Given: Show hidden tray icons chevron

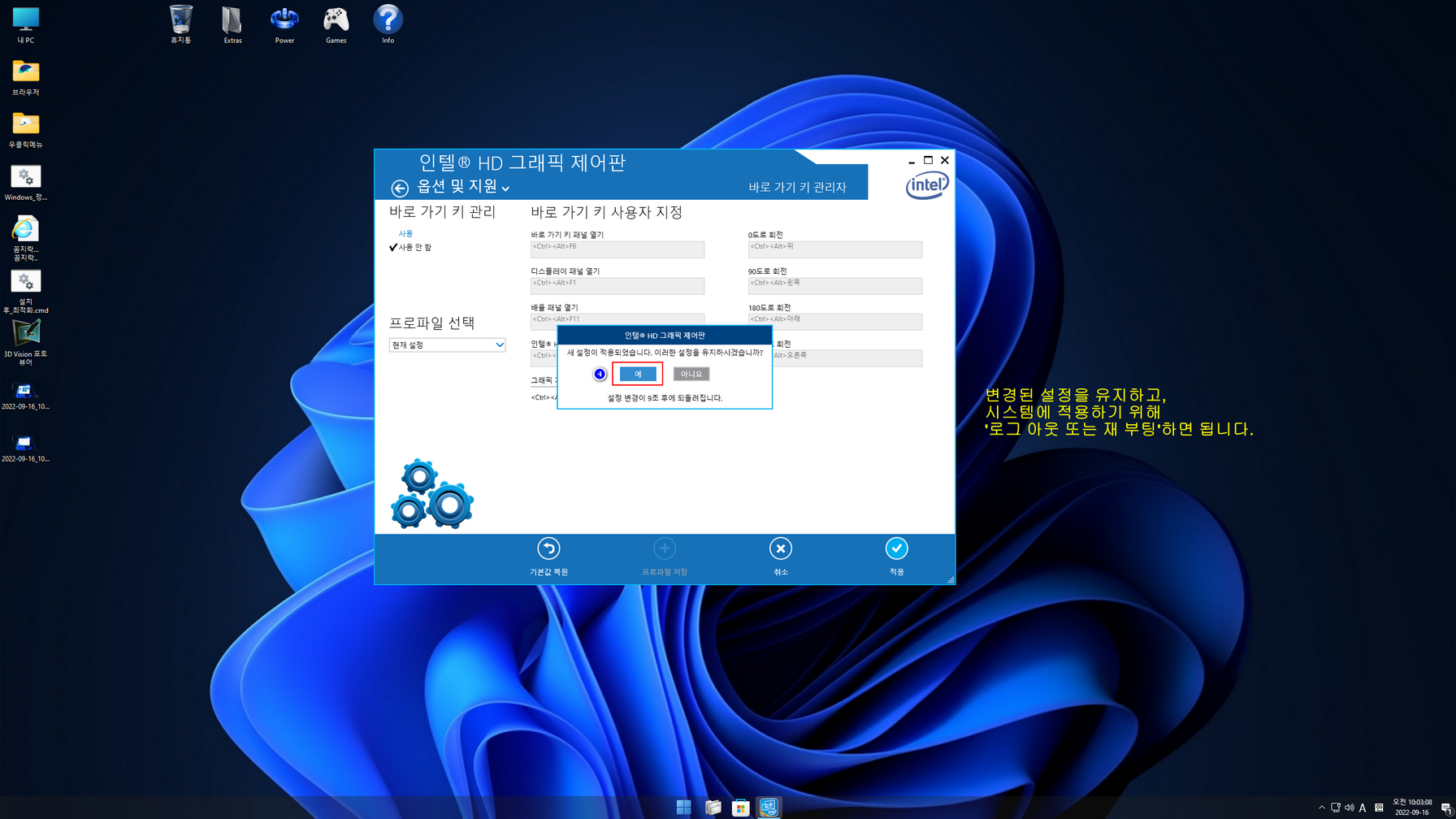Looking at the screenshot, I should 1321,808.
